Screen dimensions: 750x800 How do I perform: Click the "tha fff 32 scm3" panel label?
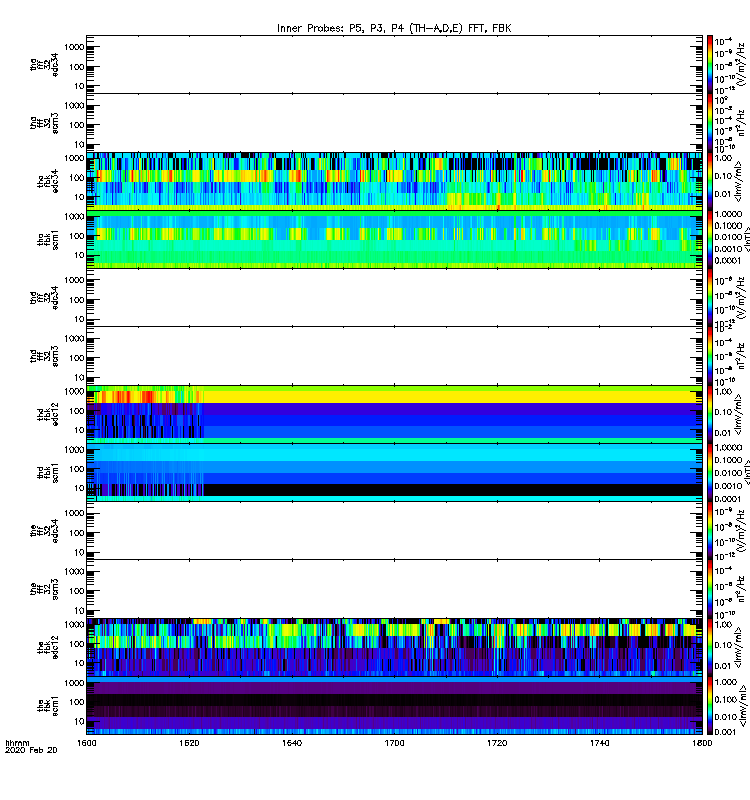(44, 123)
